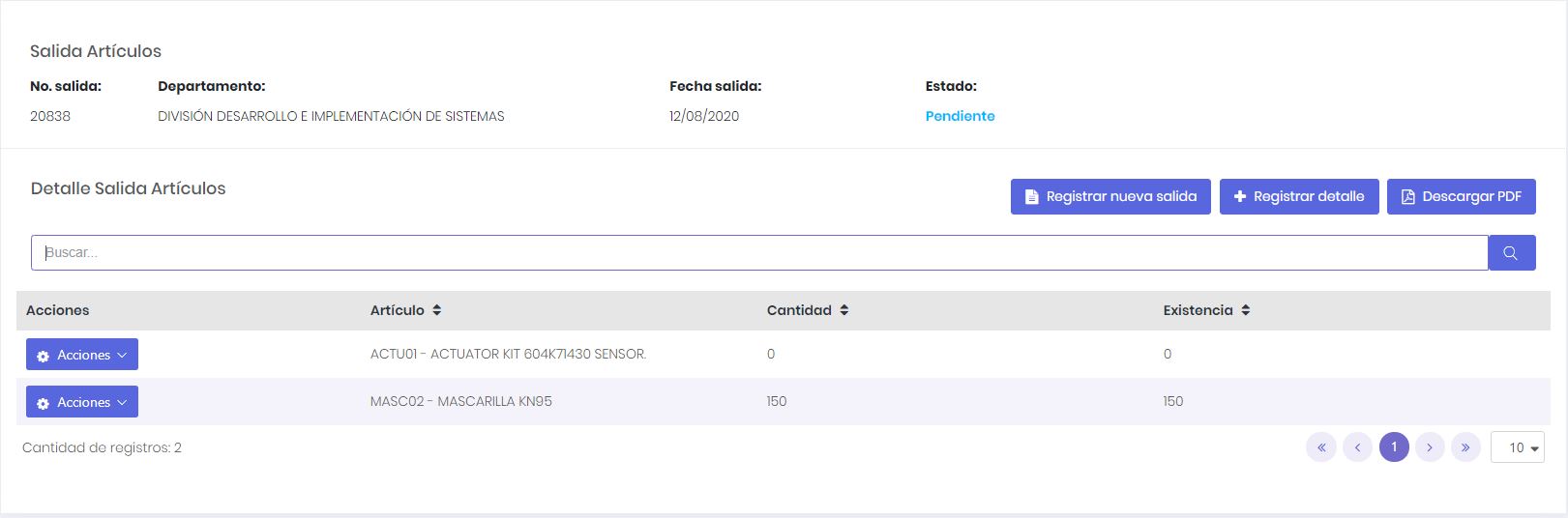Focus the Buscar search input field
Screen dimensions: 1568x518
point(759,253)
